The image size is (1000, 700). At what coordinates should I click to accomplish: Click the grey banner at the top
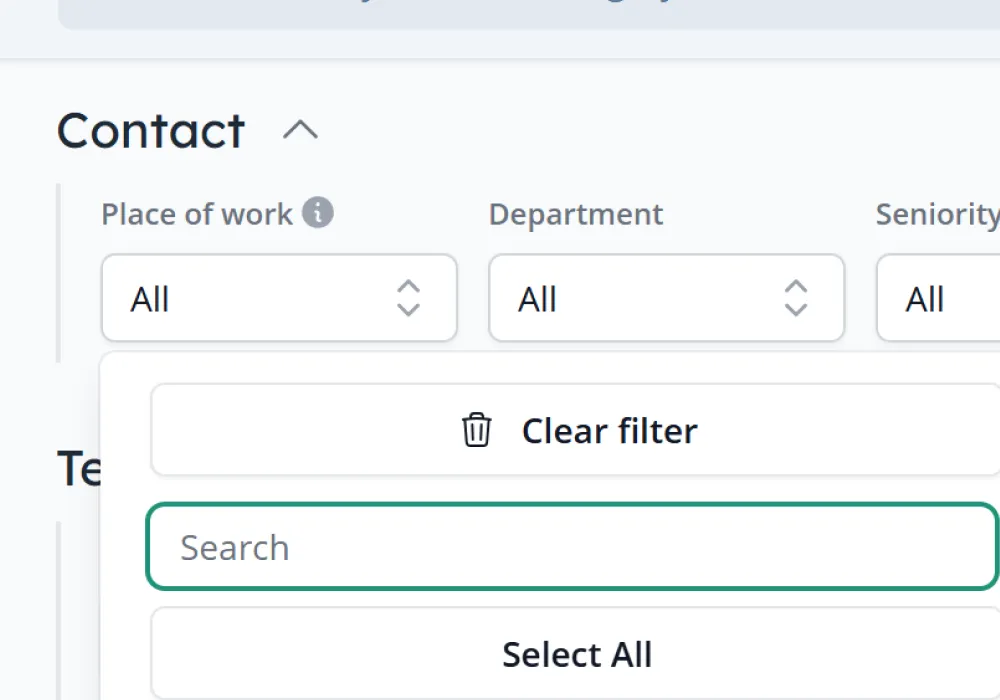tap(529, 14)
